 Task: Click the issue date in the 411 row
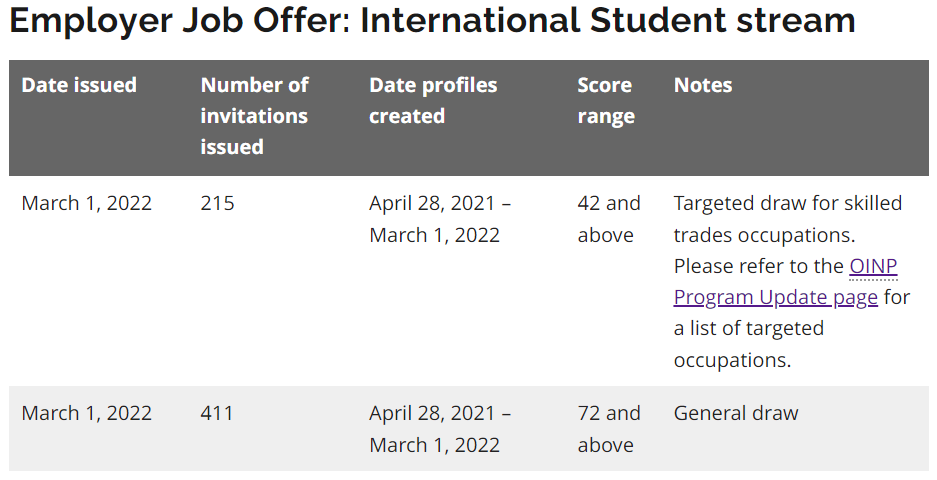(87, 413)
